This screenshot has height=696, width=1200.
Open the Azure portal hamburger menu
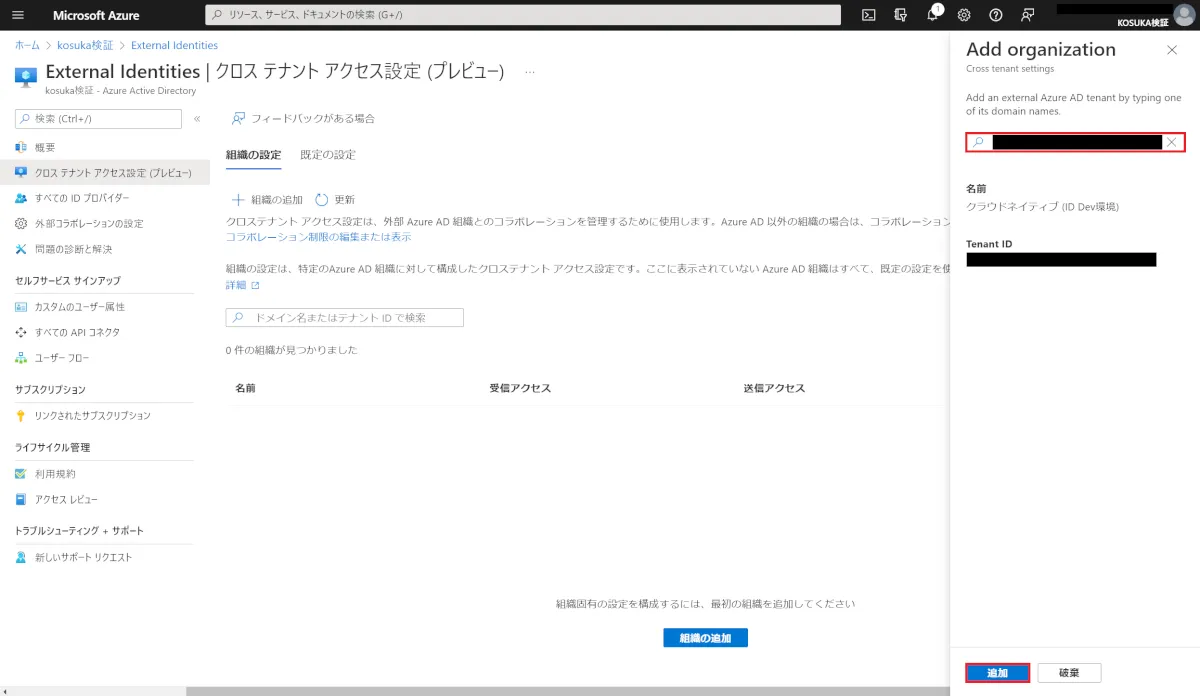(x=19, y=15)
